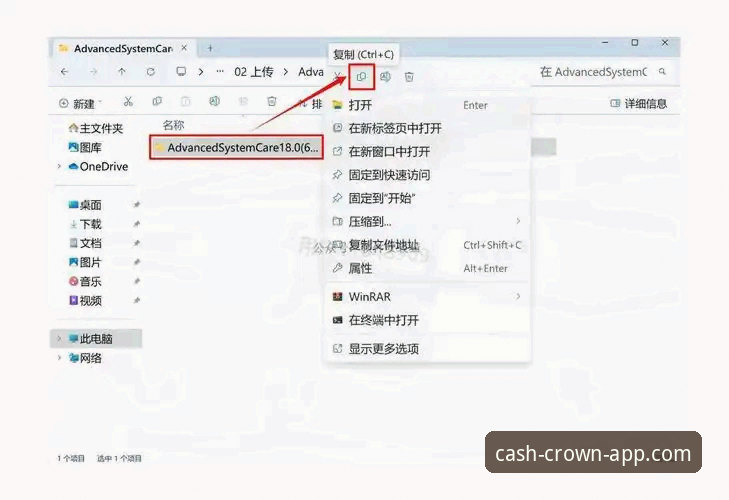
Task: Click the This PC monitor icon in address bar
Action: (181, 72)
